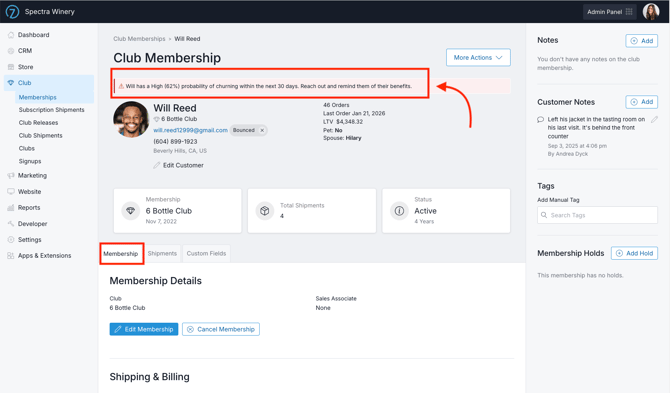Click the Add Hold button

(635, 253)
